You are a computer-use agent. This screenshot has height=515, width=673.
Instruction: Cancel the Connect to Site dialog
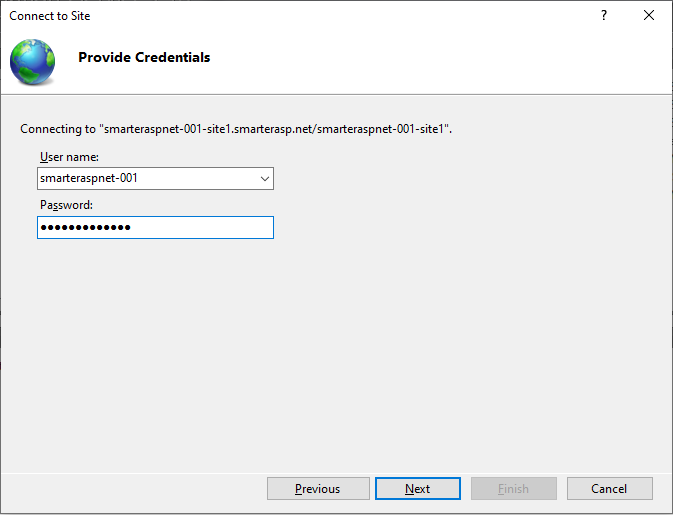(609, 488)
